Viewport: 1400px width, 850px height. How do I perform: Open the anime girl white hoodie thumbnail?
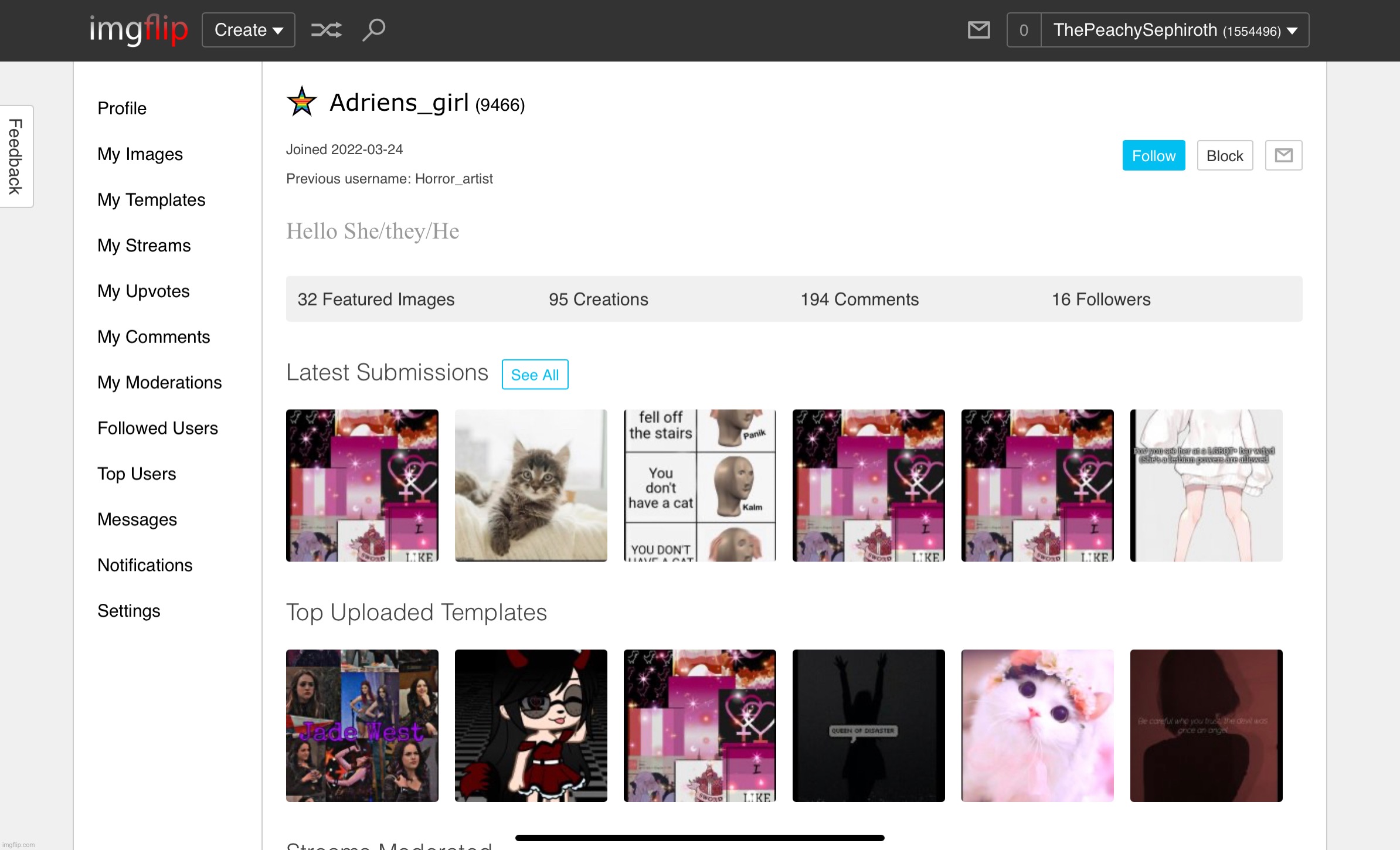1207,485
